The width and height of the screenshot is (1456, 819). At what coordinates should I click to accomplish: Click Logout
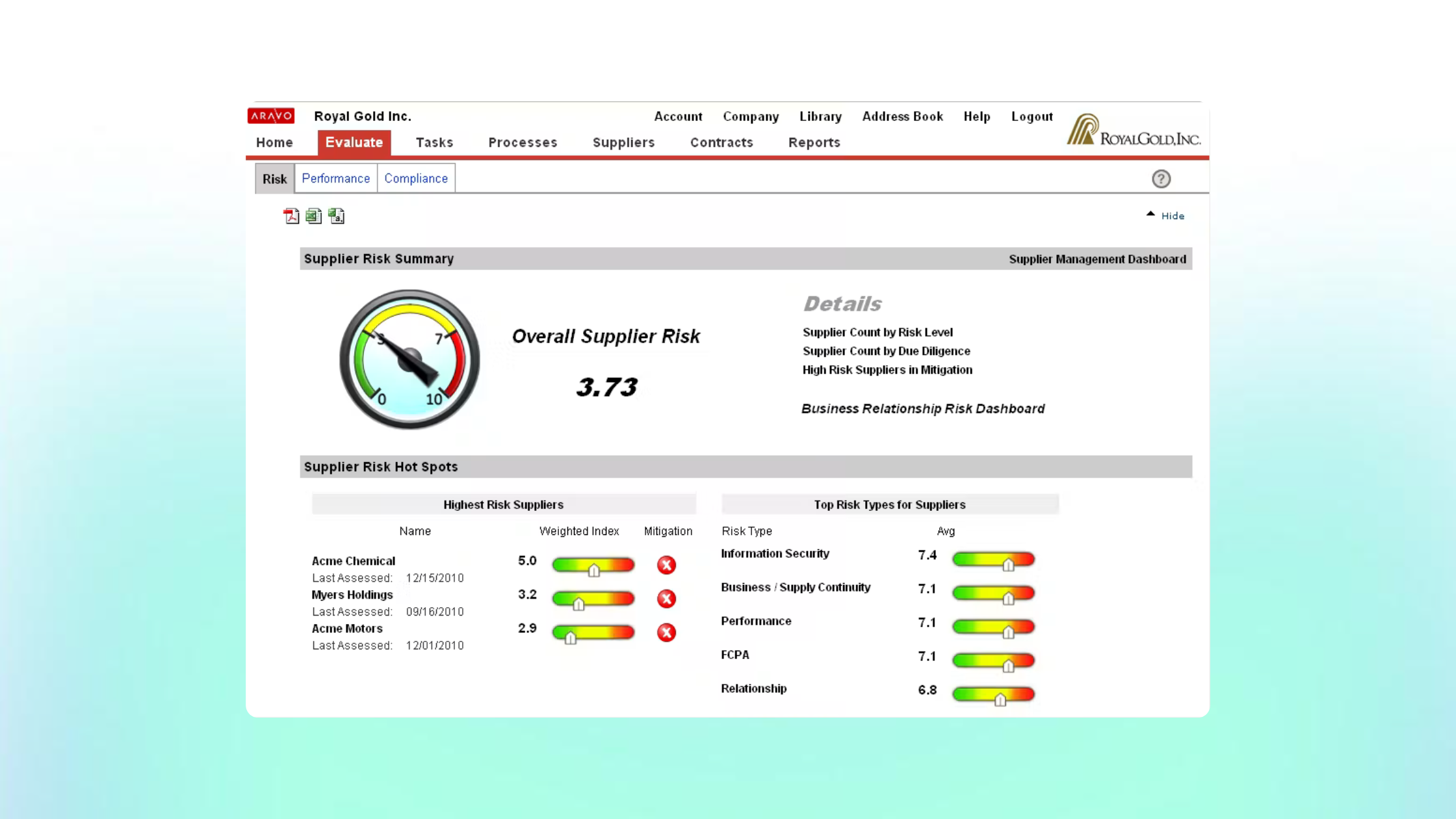point(1032,116)
